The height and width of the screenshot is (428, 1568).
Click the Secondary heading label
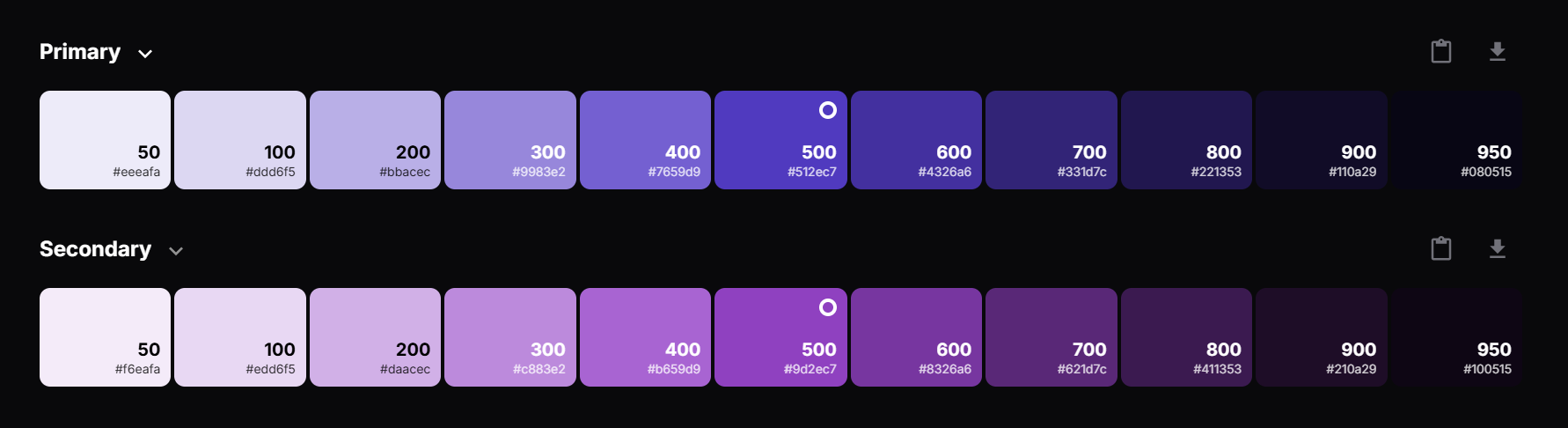(x=95, y=249)
